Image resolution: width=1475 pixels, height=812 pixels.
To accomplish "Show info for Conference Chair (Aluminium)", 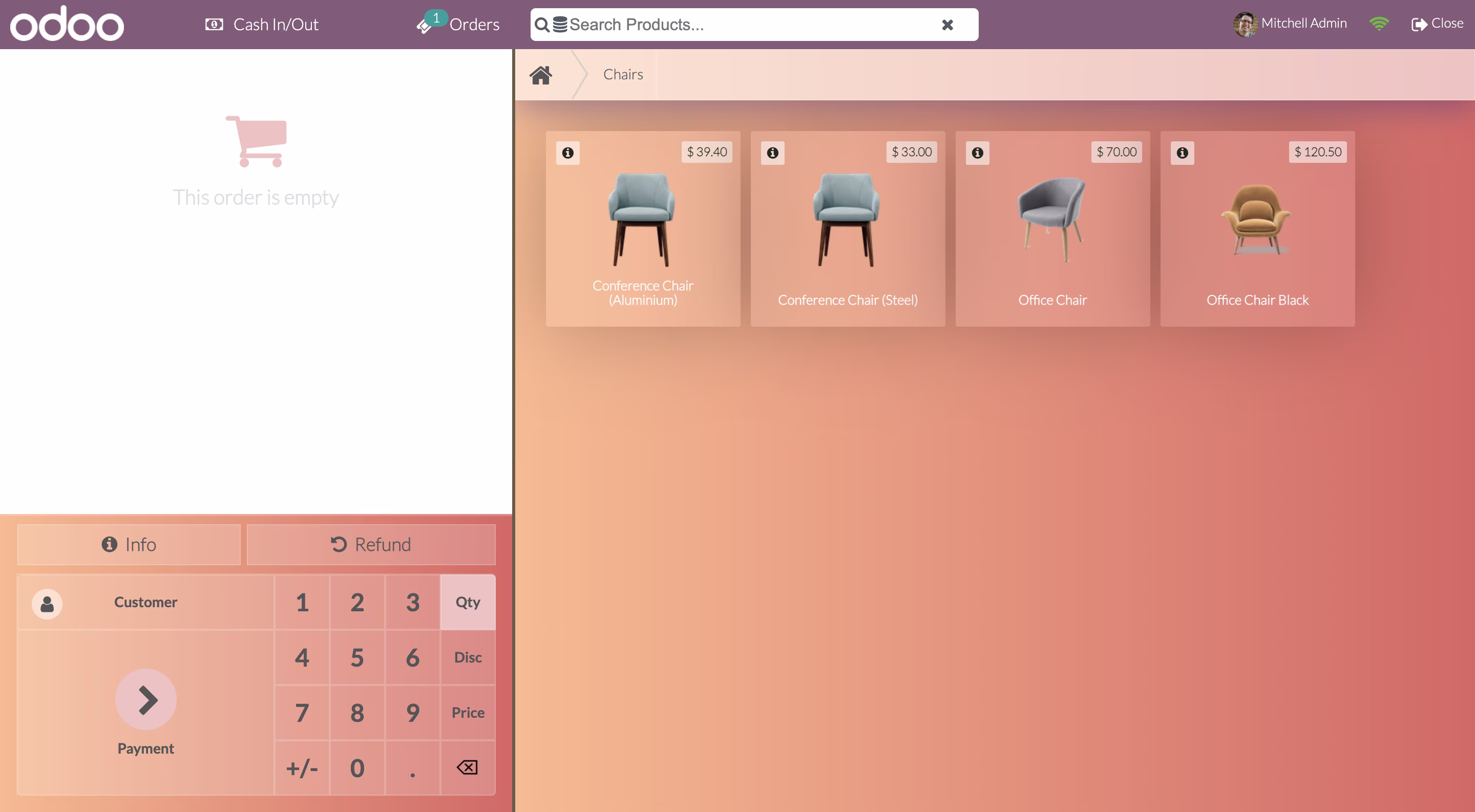I will 567,153.
